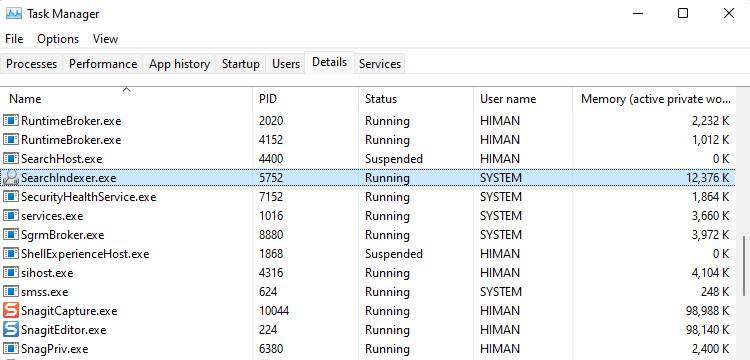
Task: Click PID 7152 cell
Action: tap(271, 197)
